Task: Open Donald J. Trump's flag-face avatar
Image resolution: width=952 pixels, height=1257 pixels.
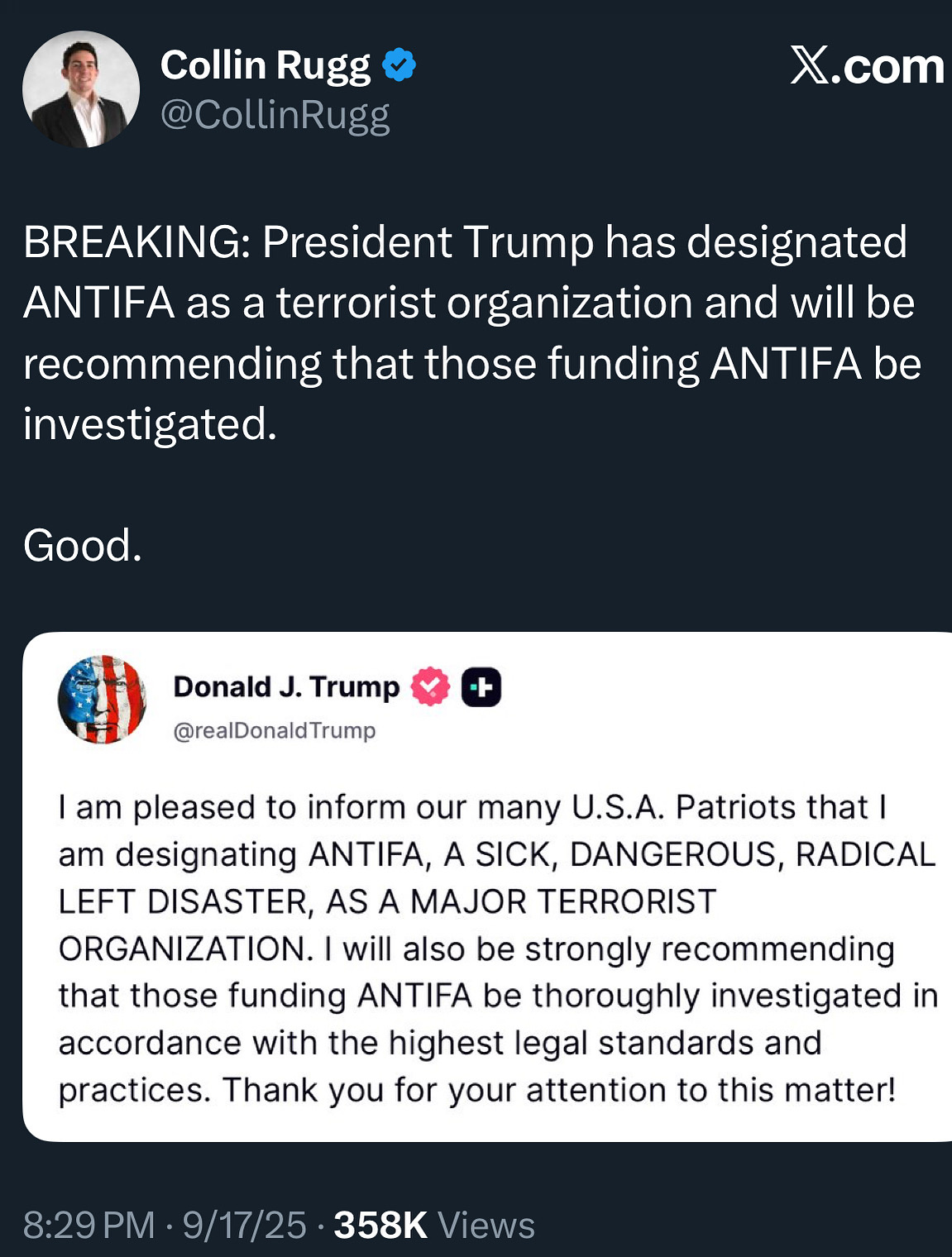Action: 102,700
